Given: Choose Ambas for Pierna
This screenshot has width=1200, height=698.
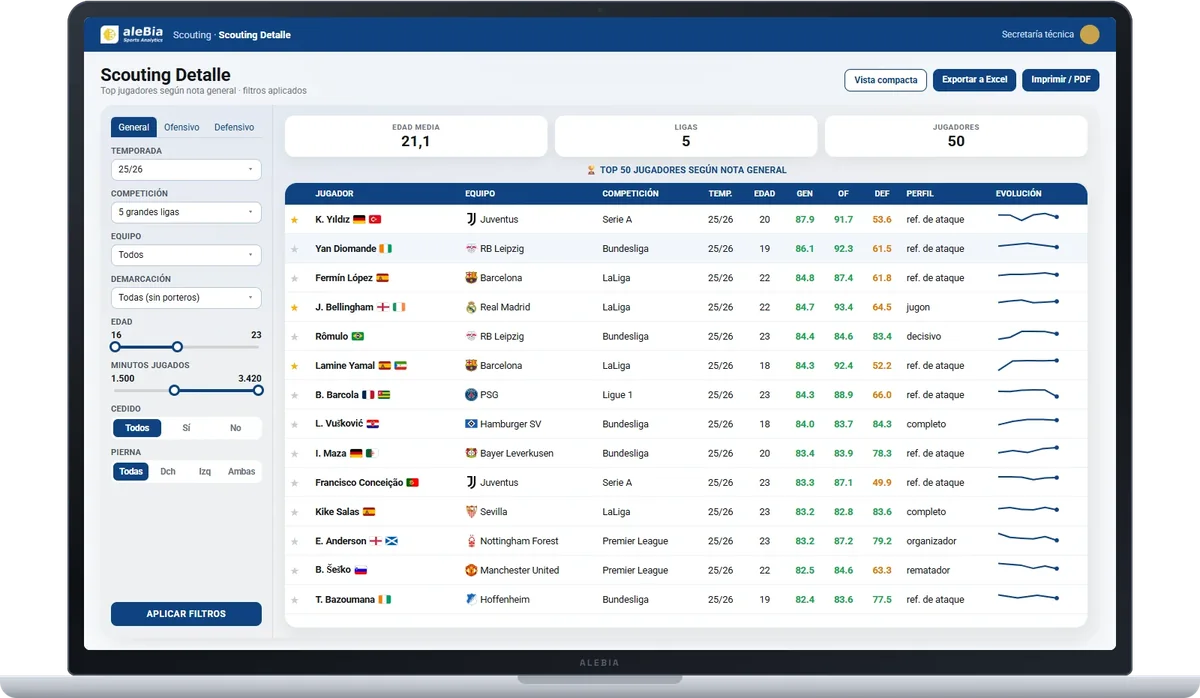Looking at the screenshot, I should 241,471.
